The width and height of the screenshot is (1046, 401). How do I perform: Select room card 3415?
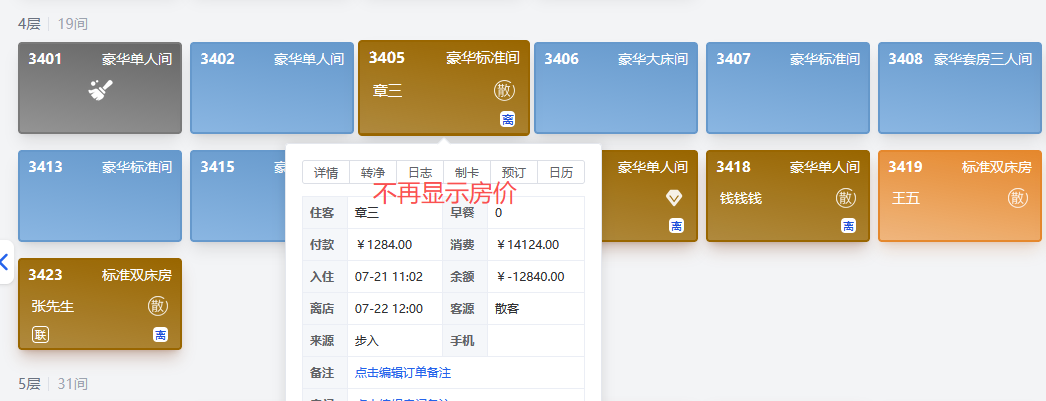click(x=238, y=196)
